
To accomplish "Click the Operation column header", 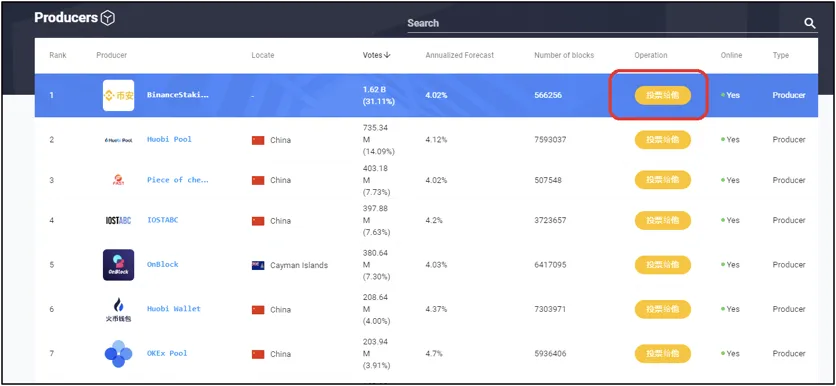I will click(x=650, y=55).
